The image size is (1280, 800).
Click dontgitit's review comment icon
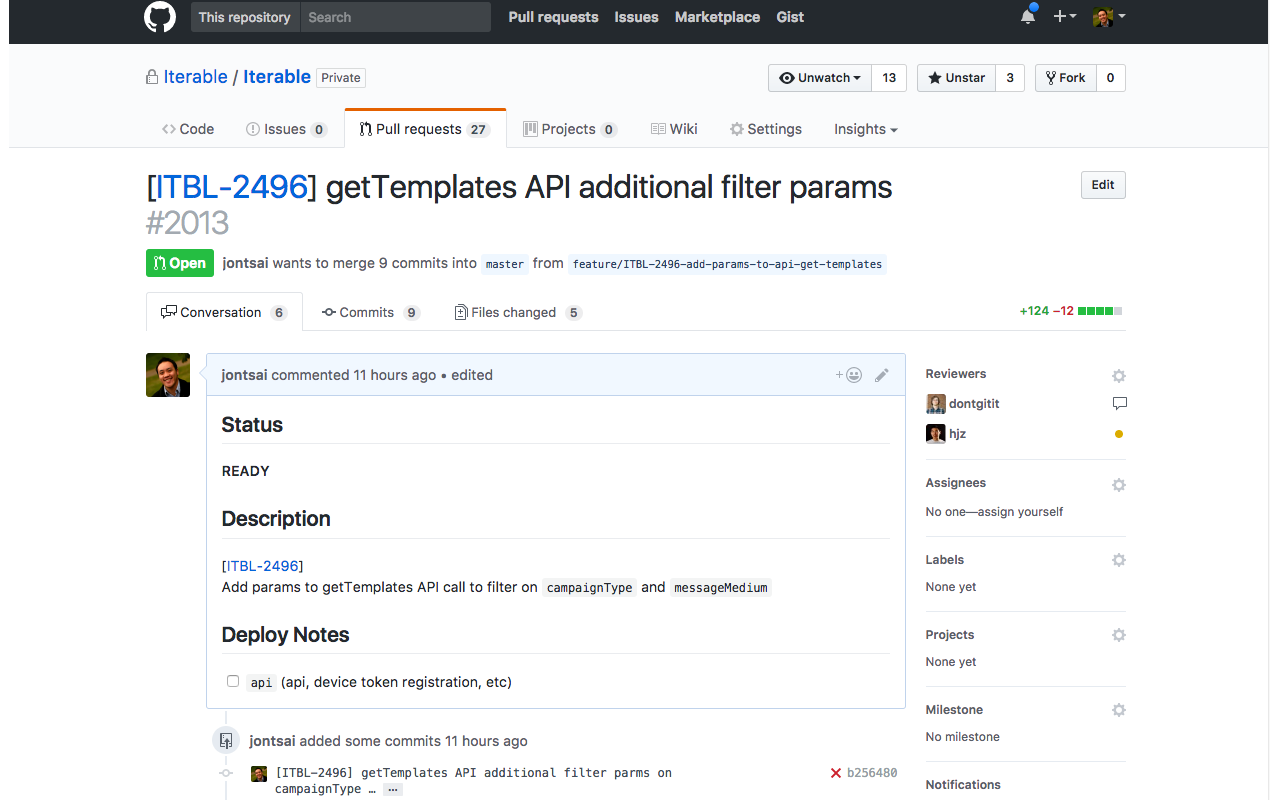coord(1119,404)
